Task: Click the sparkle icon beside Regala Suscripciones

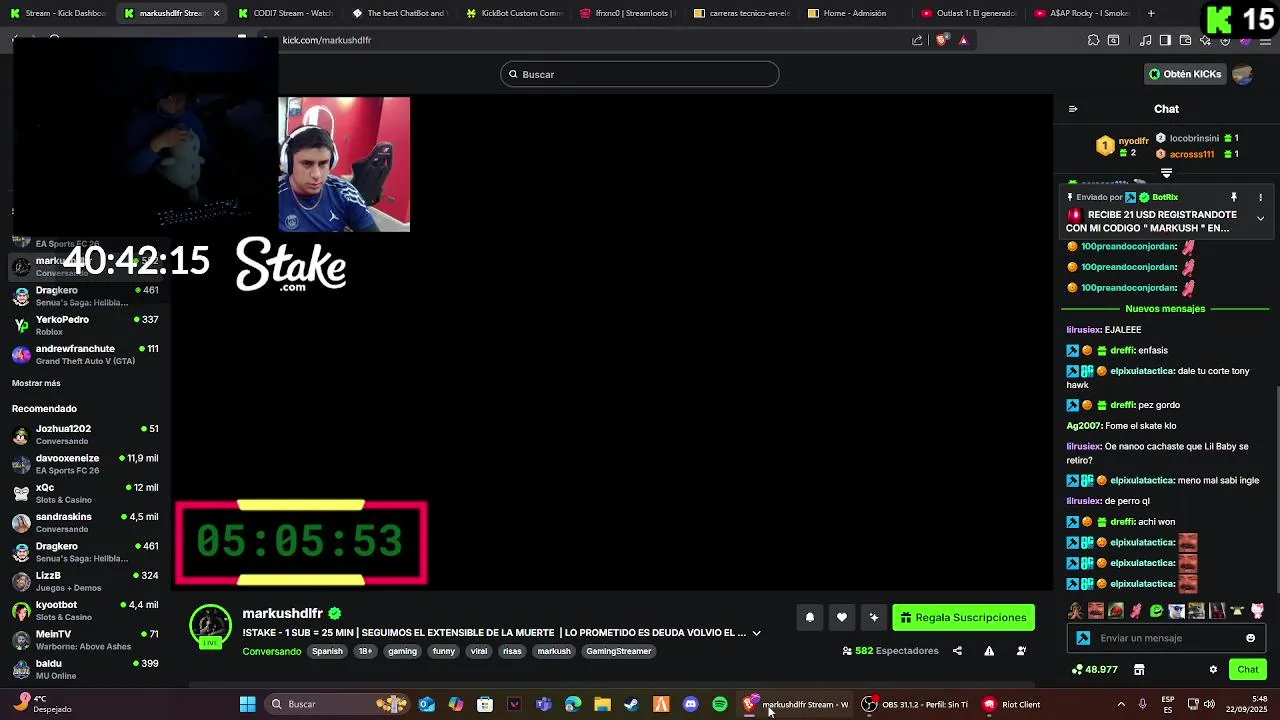Action: (x=874, y=618)
